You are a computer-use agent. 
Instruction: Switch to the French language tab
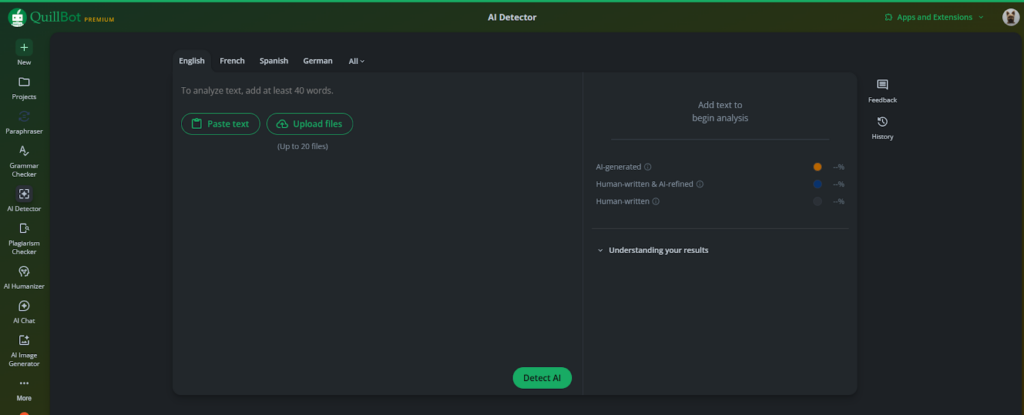tap(232, 61)
